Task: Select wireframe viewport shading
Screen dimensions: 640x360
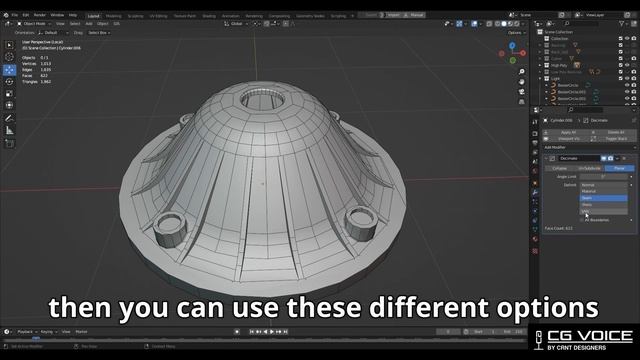Action: pos(498,24)
